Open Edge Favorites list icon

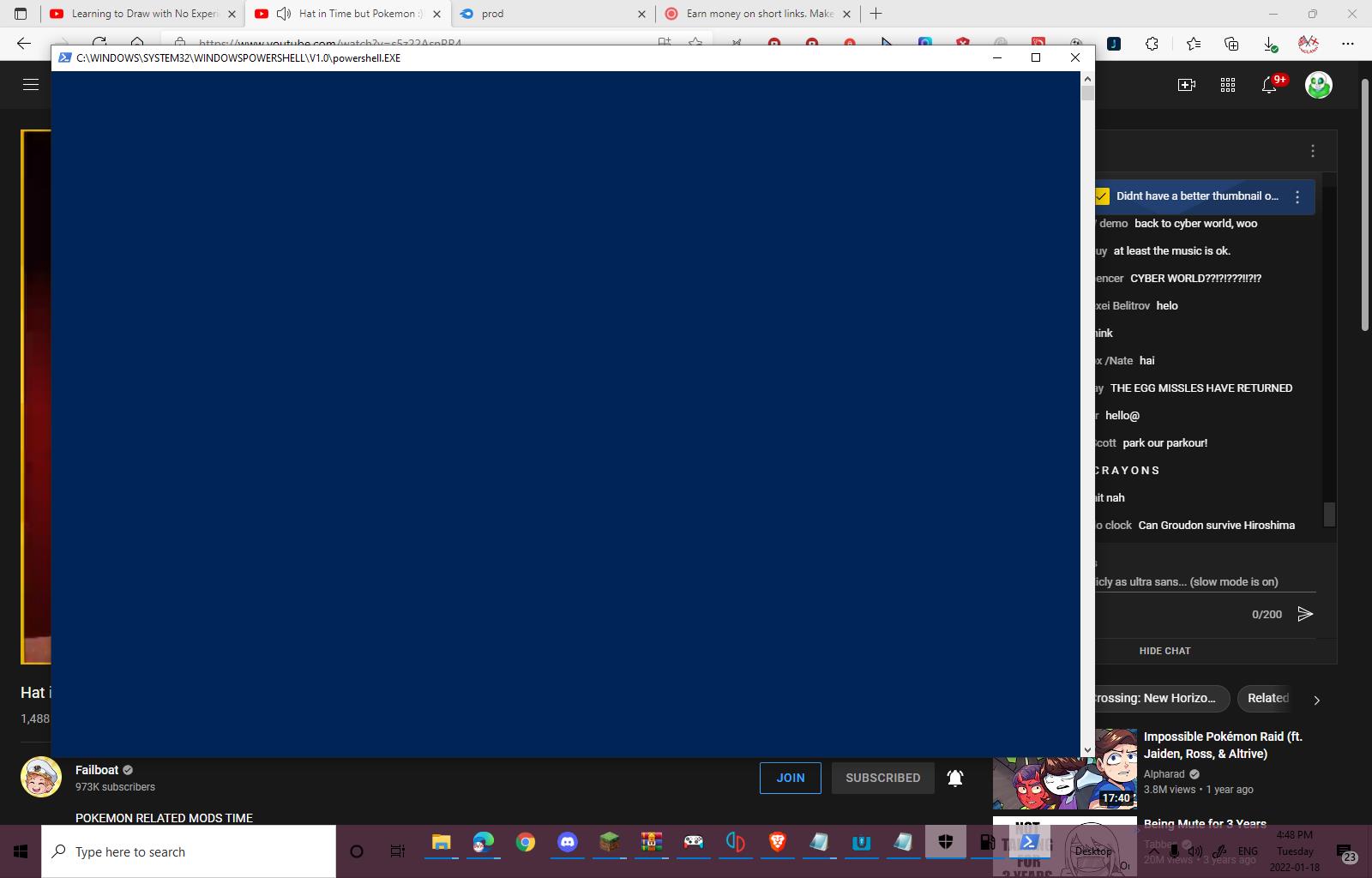coord(1193,44)
